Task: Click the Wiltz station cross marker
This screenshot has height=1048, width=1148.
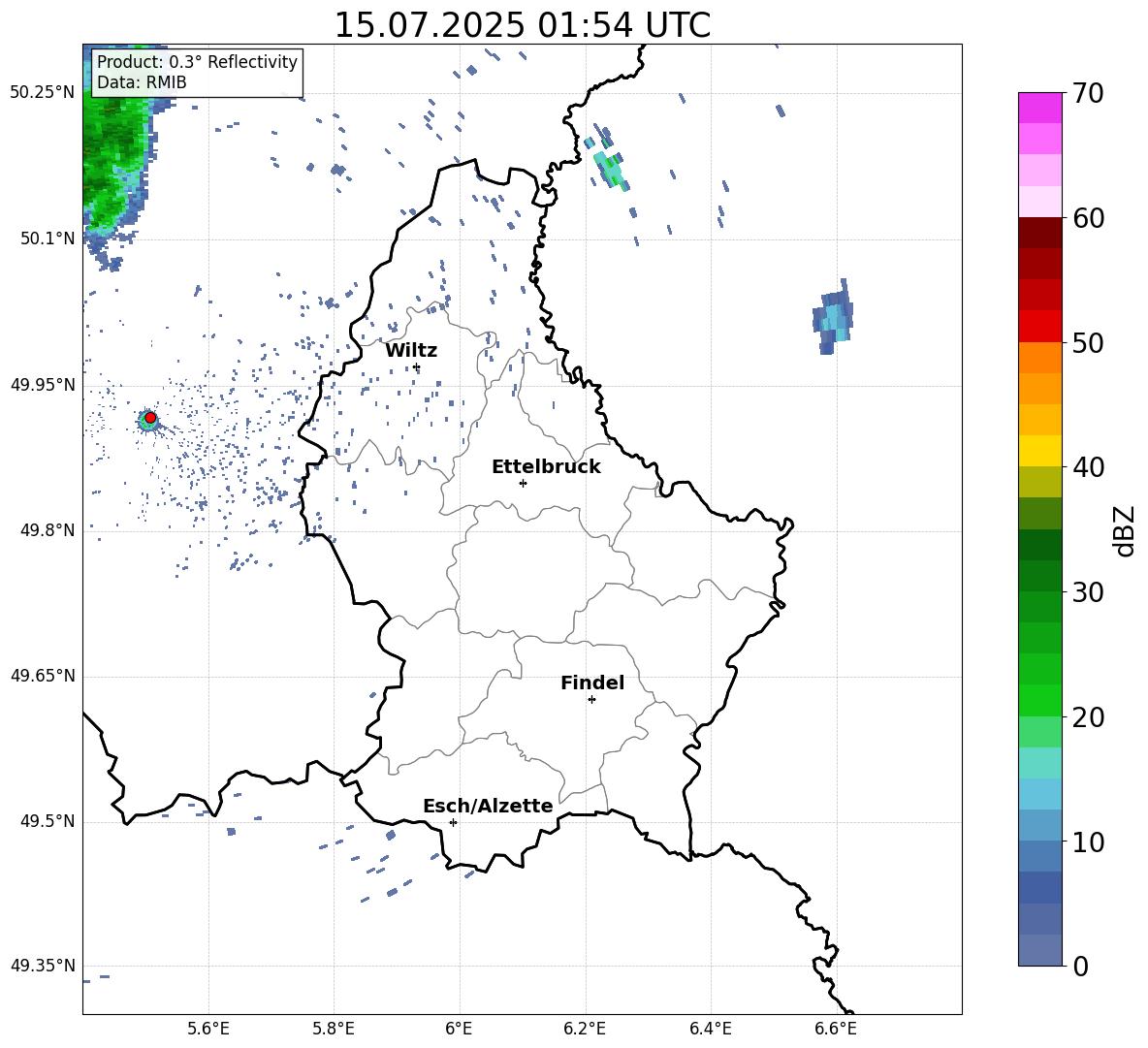Action: (417, 367)
